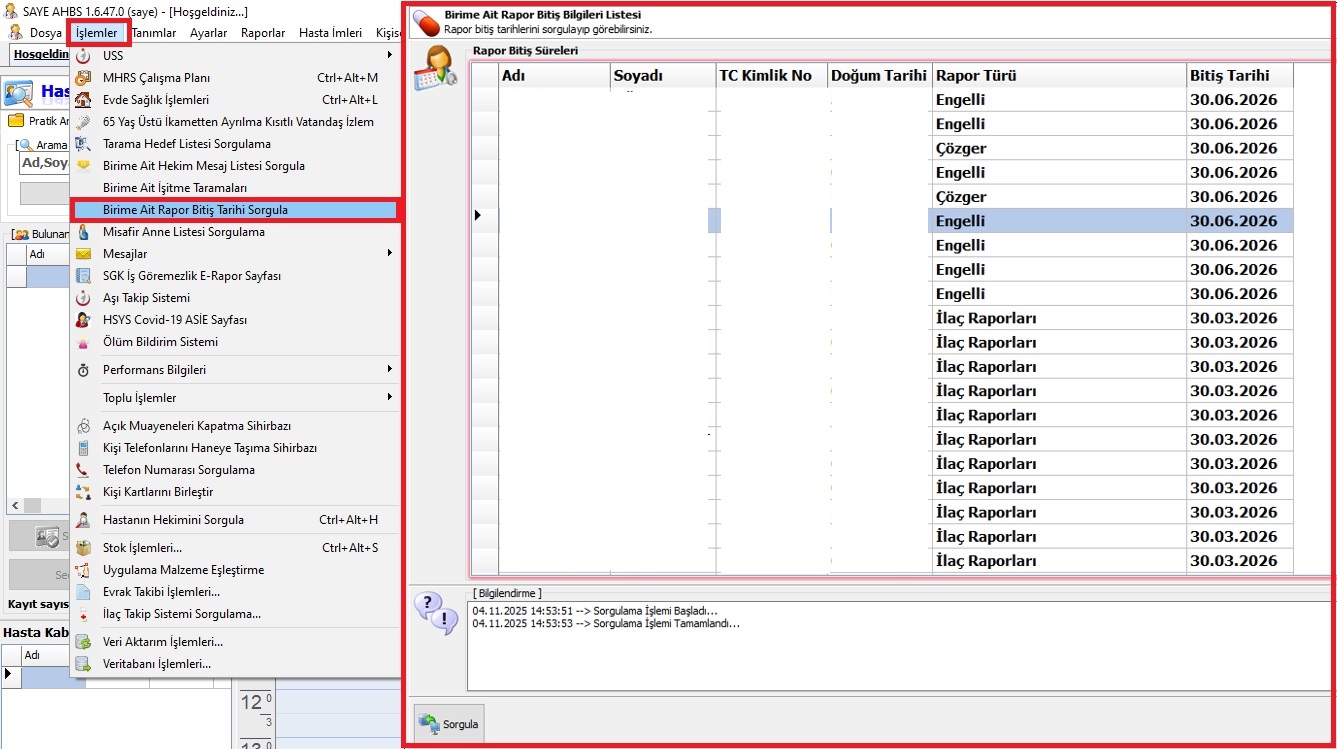Click the Misafir Anne Listesi icon
Screen dimensions: 1337x749
click(83, 232)
